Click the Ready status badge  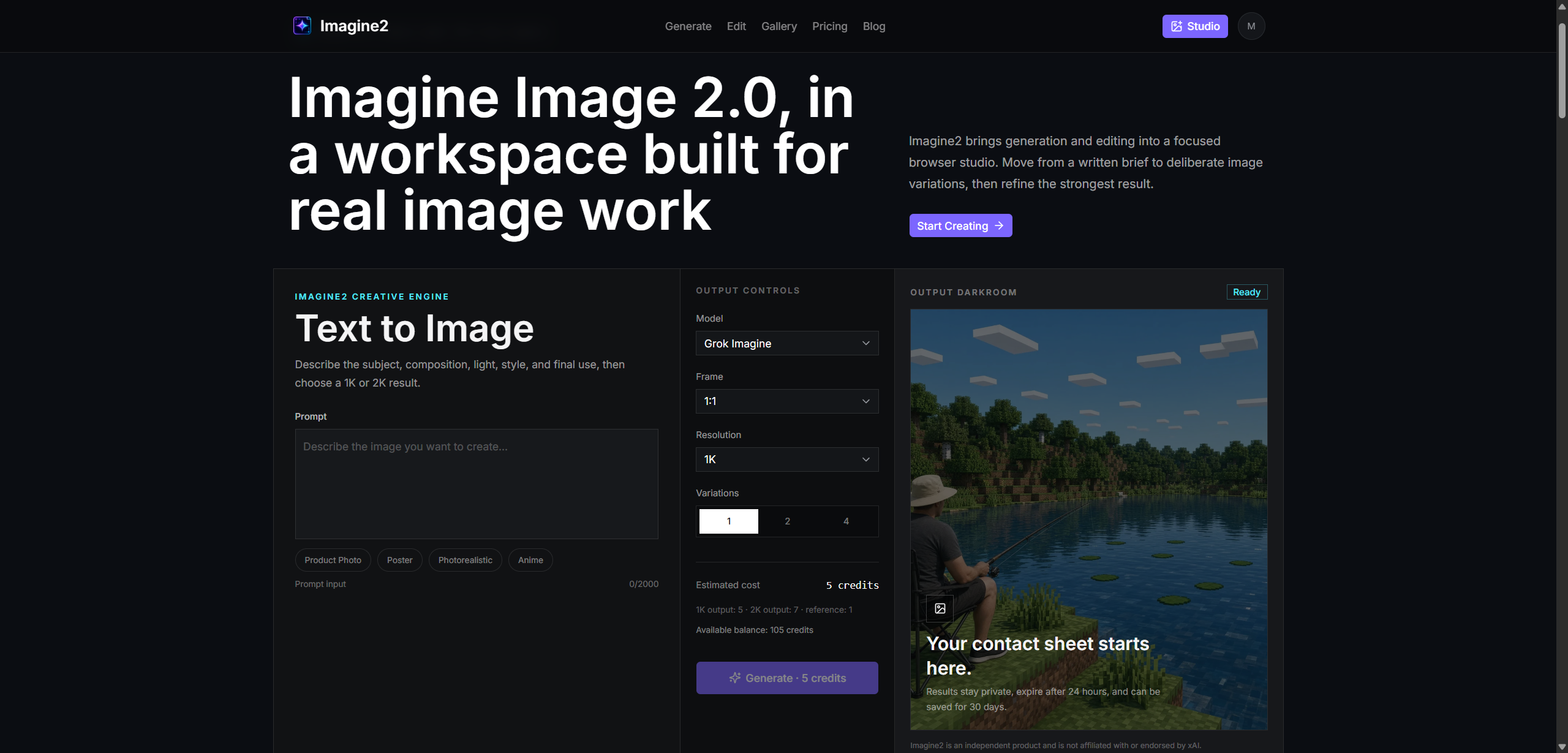(1247, 292)
